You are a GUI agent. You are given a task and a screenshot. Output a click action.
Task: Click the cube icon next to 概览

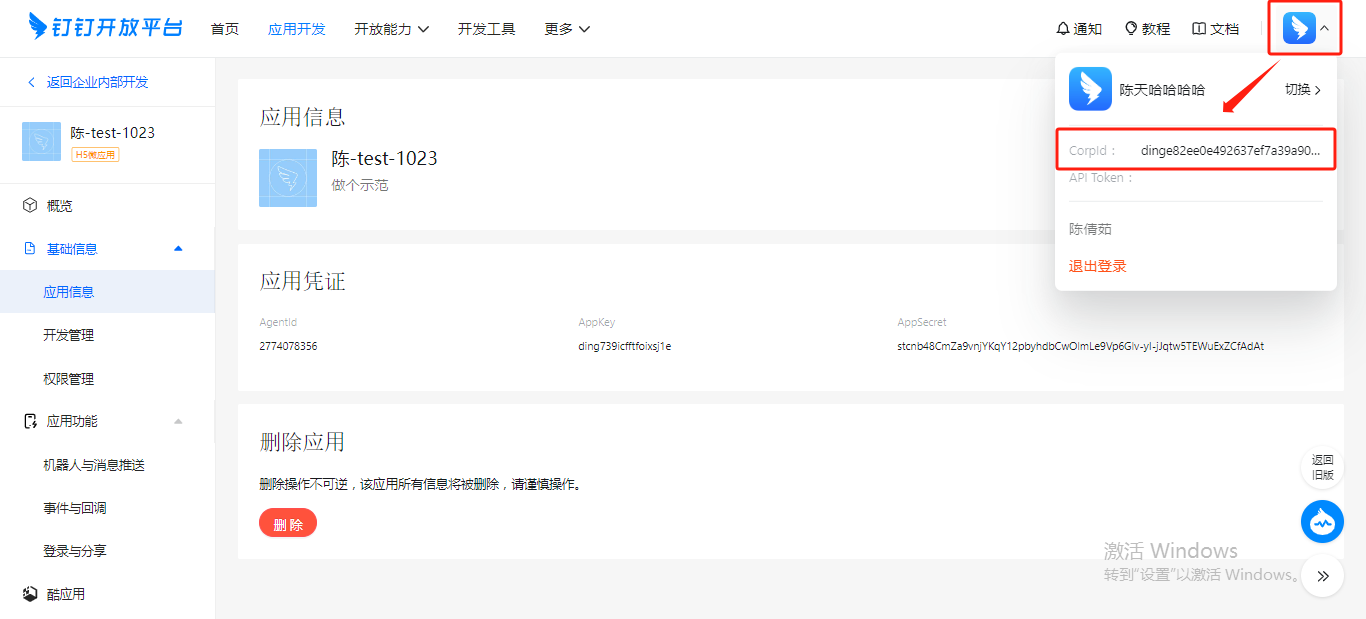click(30, 205)
